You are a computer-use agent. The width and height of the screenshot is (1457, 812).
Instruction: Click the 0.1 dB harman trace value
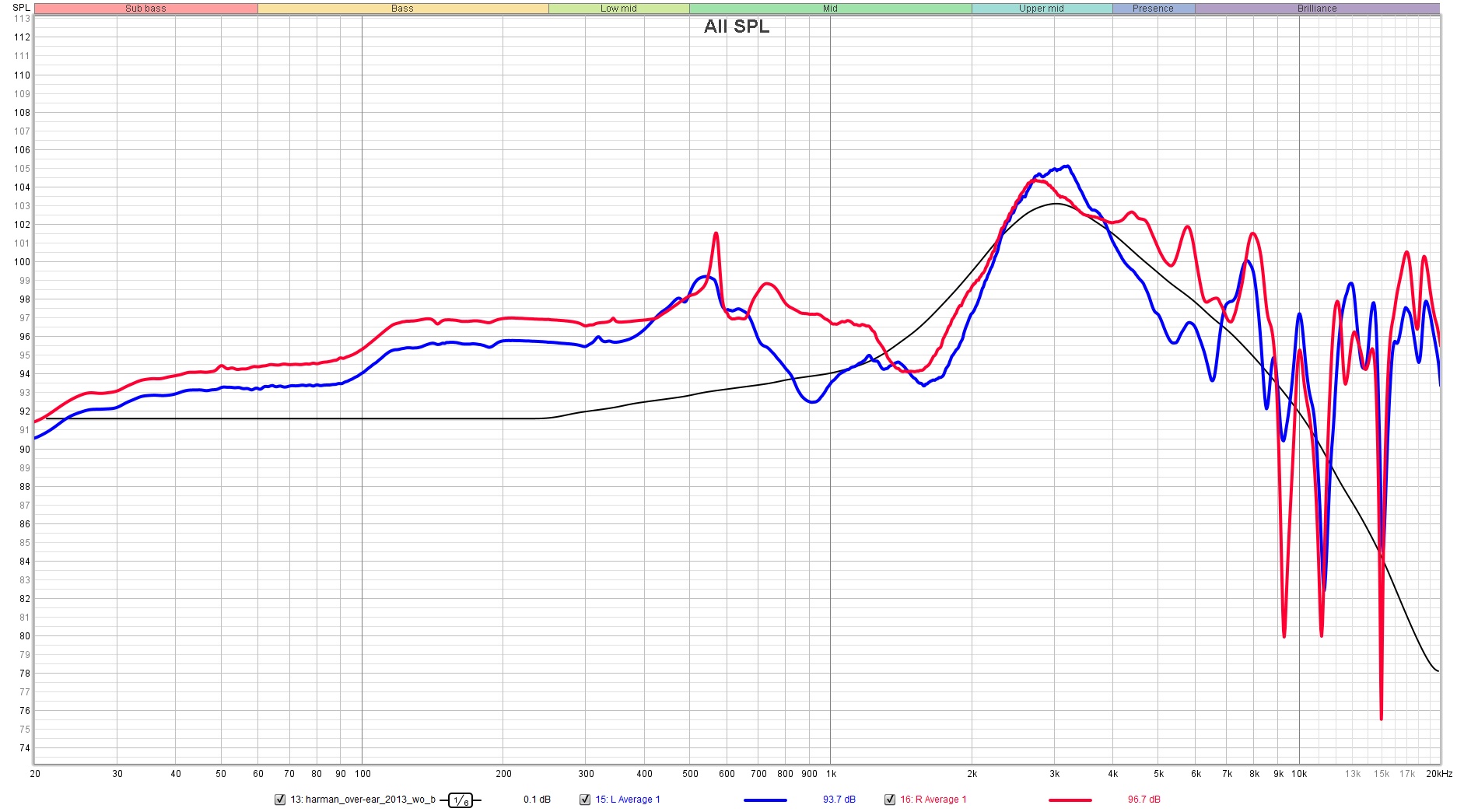tap(537, 800)
